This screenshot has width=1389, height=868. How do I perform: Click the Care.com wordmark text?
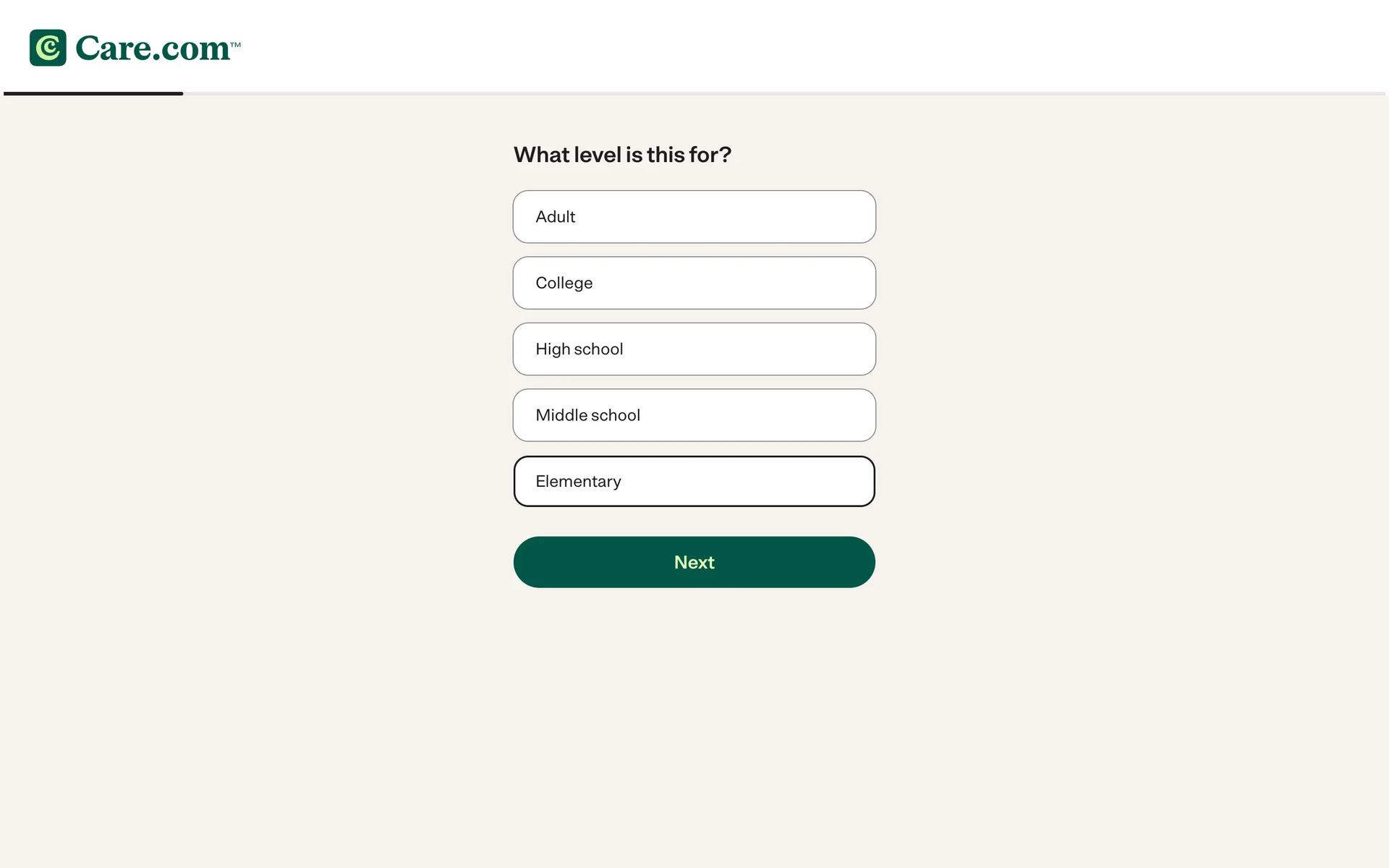[x=153, y=48]
